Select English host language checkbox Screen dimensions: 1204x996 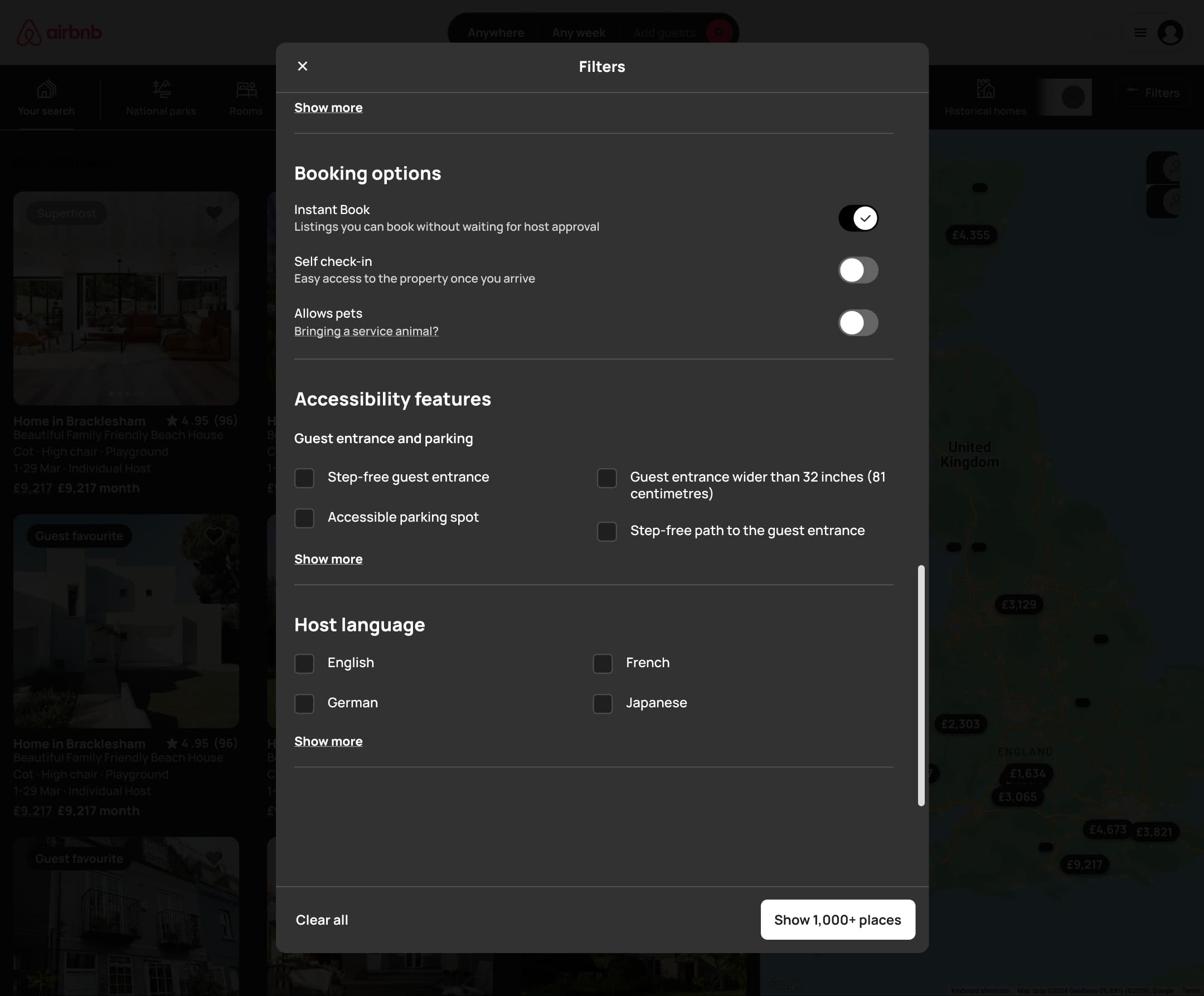tap(304, 663)
